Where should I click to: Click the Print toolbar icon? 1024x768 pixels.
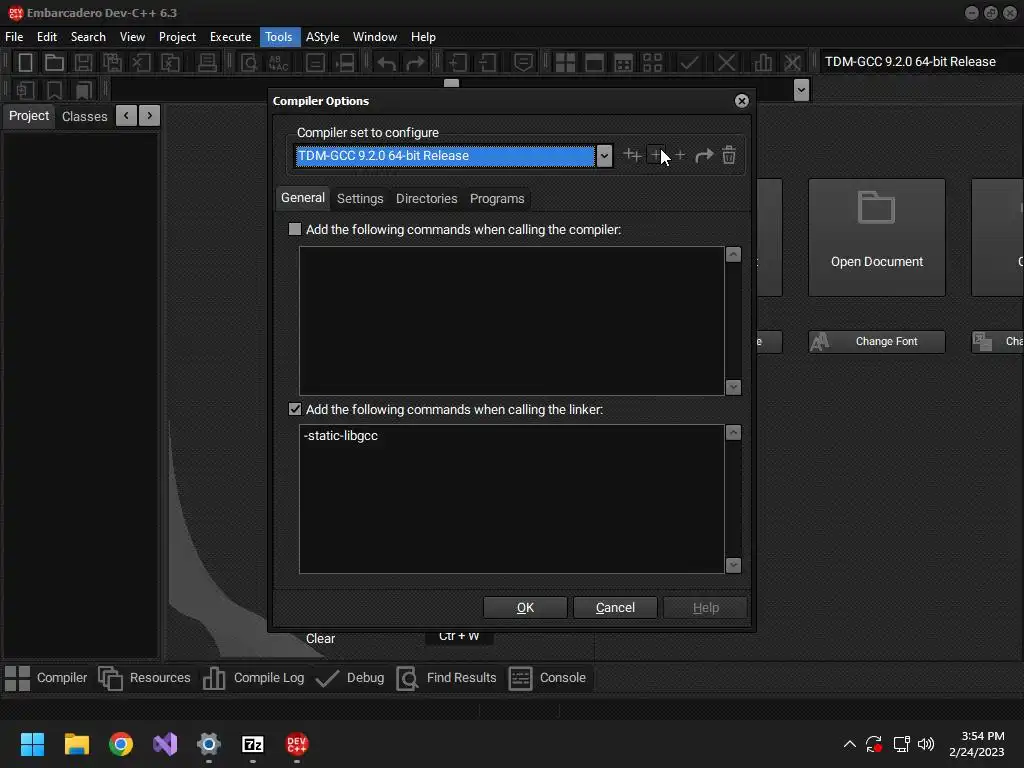(207, 63)
